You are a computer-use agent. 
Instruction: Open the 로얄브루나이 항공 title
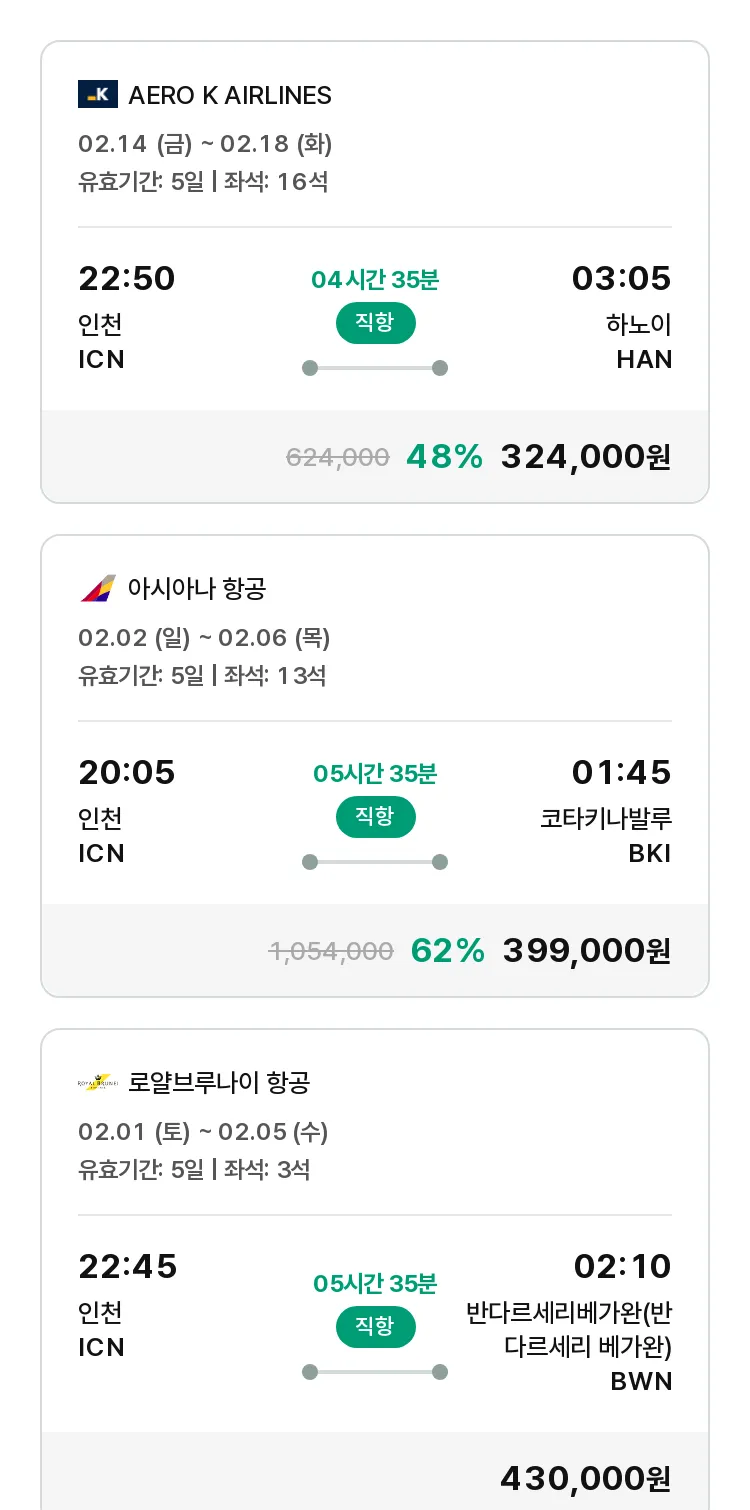point(219,1082)
